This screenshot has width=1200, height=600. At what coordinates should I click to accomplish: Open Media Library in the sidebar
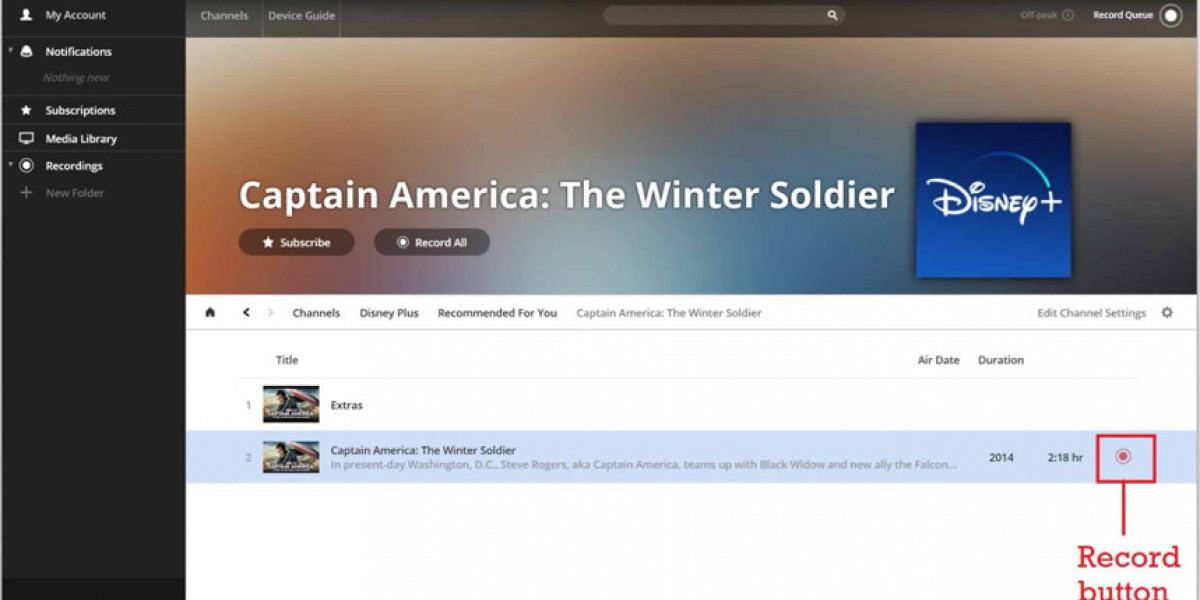click(80, 139)
